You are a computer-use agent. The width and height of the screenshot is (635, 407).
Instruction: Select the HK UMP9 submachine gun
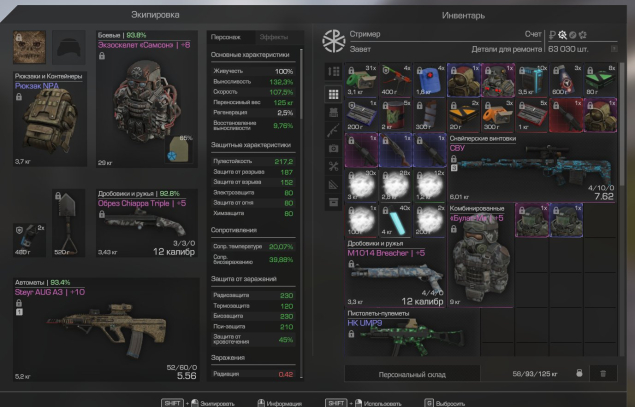(x=412, y=333)
